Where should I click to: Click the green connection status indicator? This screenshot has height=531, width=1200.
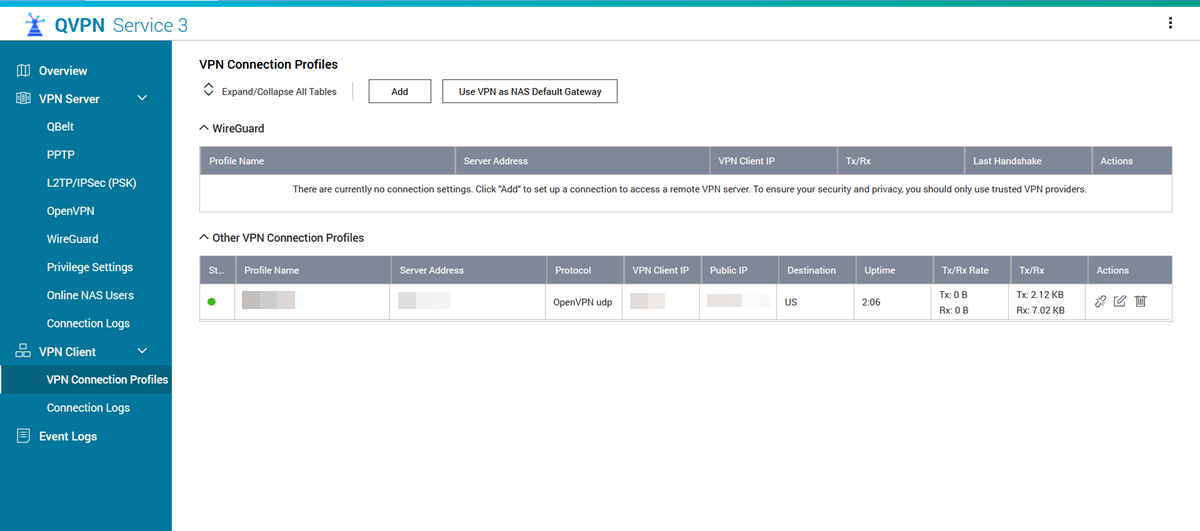212,301
